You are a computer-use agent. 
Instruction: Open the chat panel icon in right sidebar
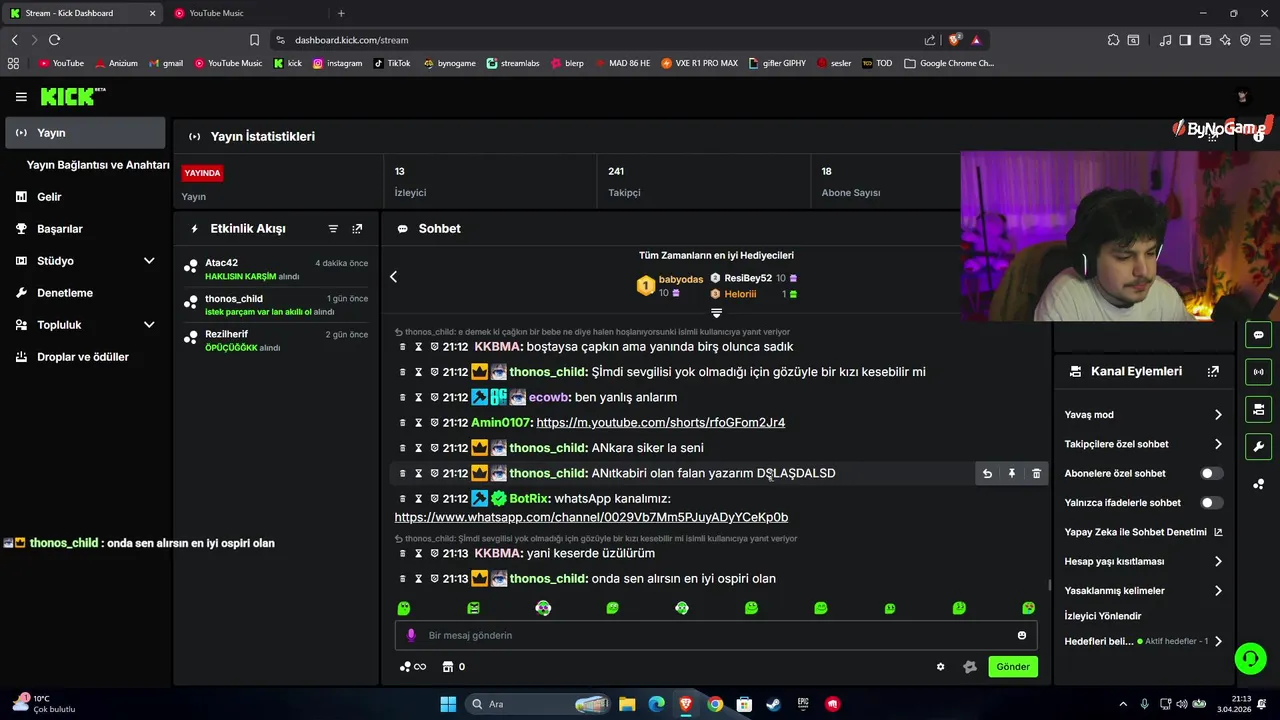[1258, 335]
